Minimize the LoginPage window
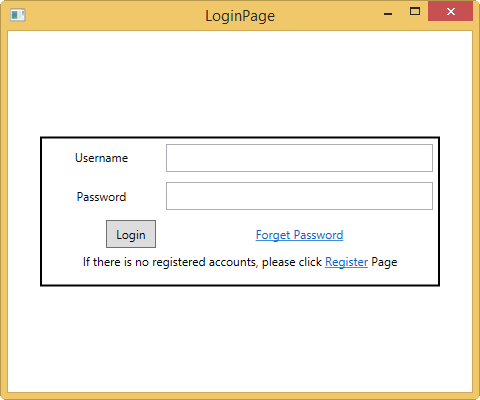The image size is (480, 400). [x=388, y=14]
